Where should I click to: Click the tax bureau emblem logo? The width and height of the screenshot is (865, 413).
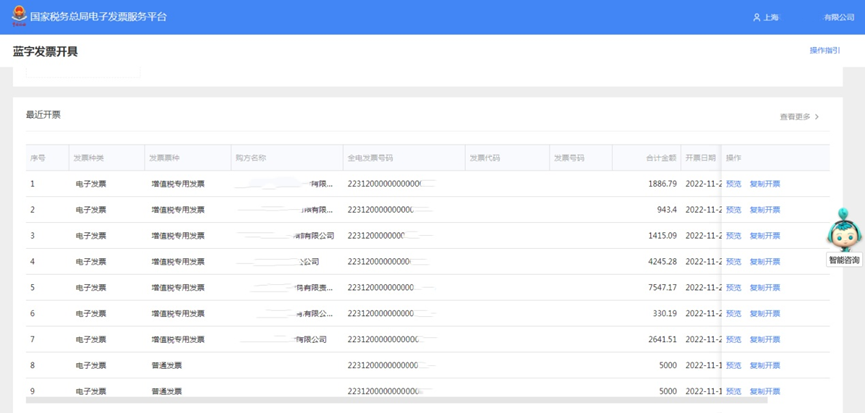click(x=18, y=17)
